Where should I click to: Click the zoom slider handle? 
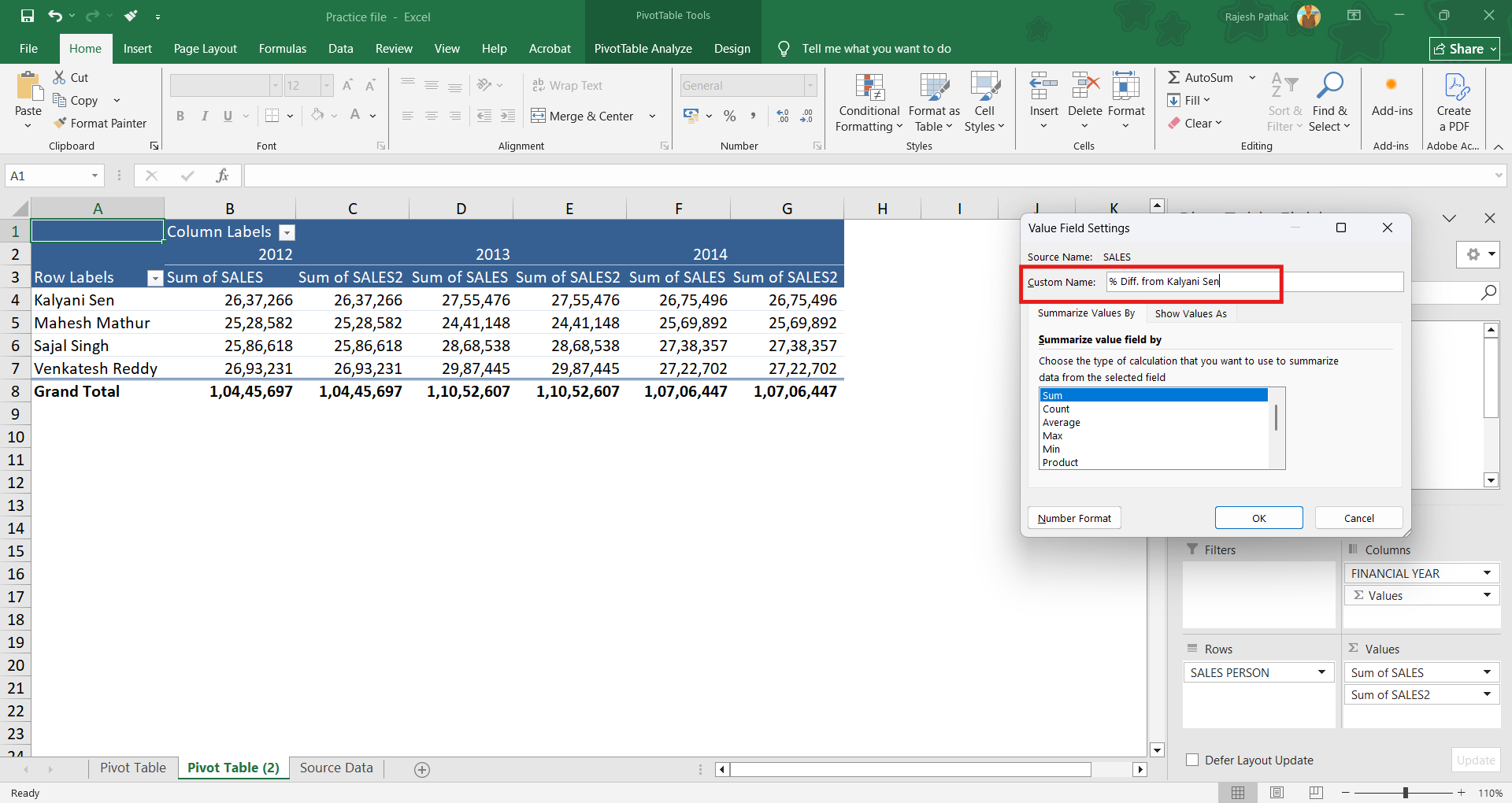pos(1405,793)
